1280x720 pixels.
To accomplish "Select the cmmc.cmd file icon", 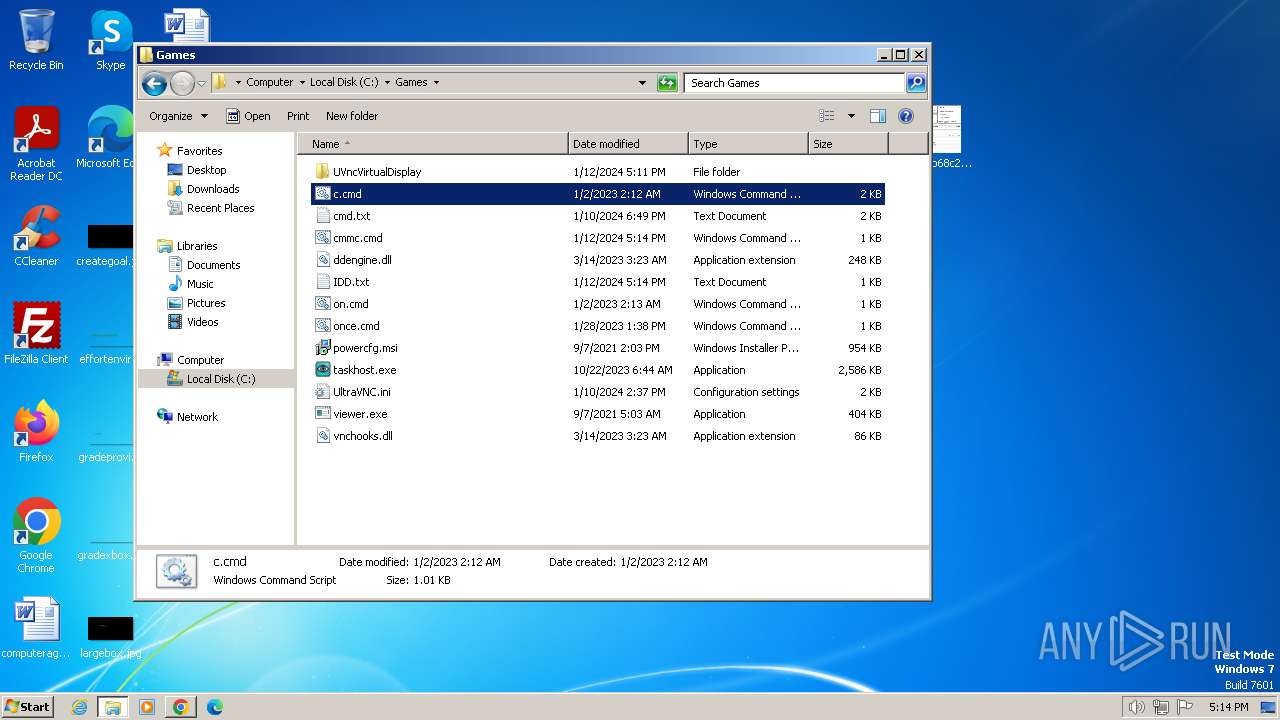I will point(322,238).
